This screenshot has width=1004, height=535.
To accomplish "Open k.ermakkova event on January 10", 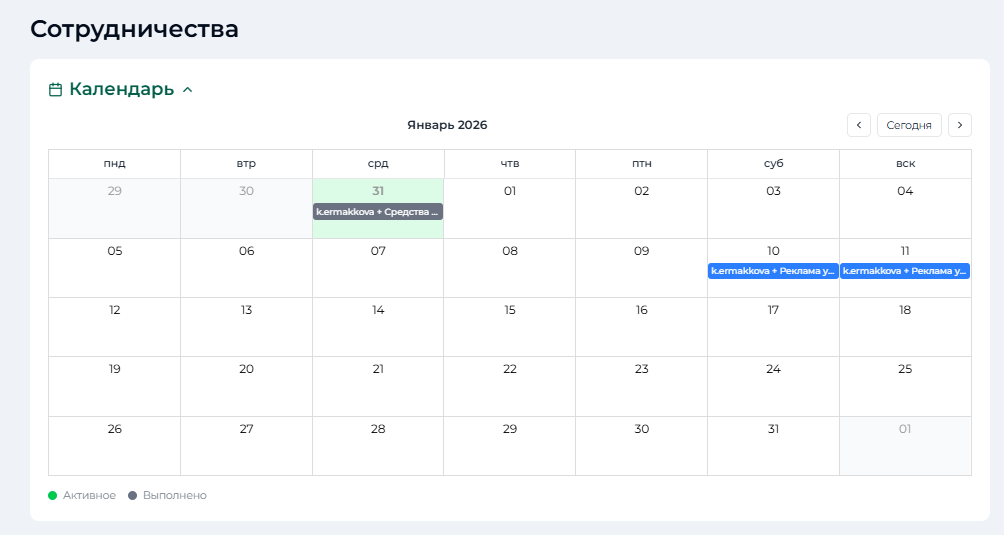I will (773, 271).
